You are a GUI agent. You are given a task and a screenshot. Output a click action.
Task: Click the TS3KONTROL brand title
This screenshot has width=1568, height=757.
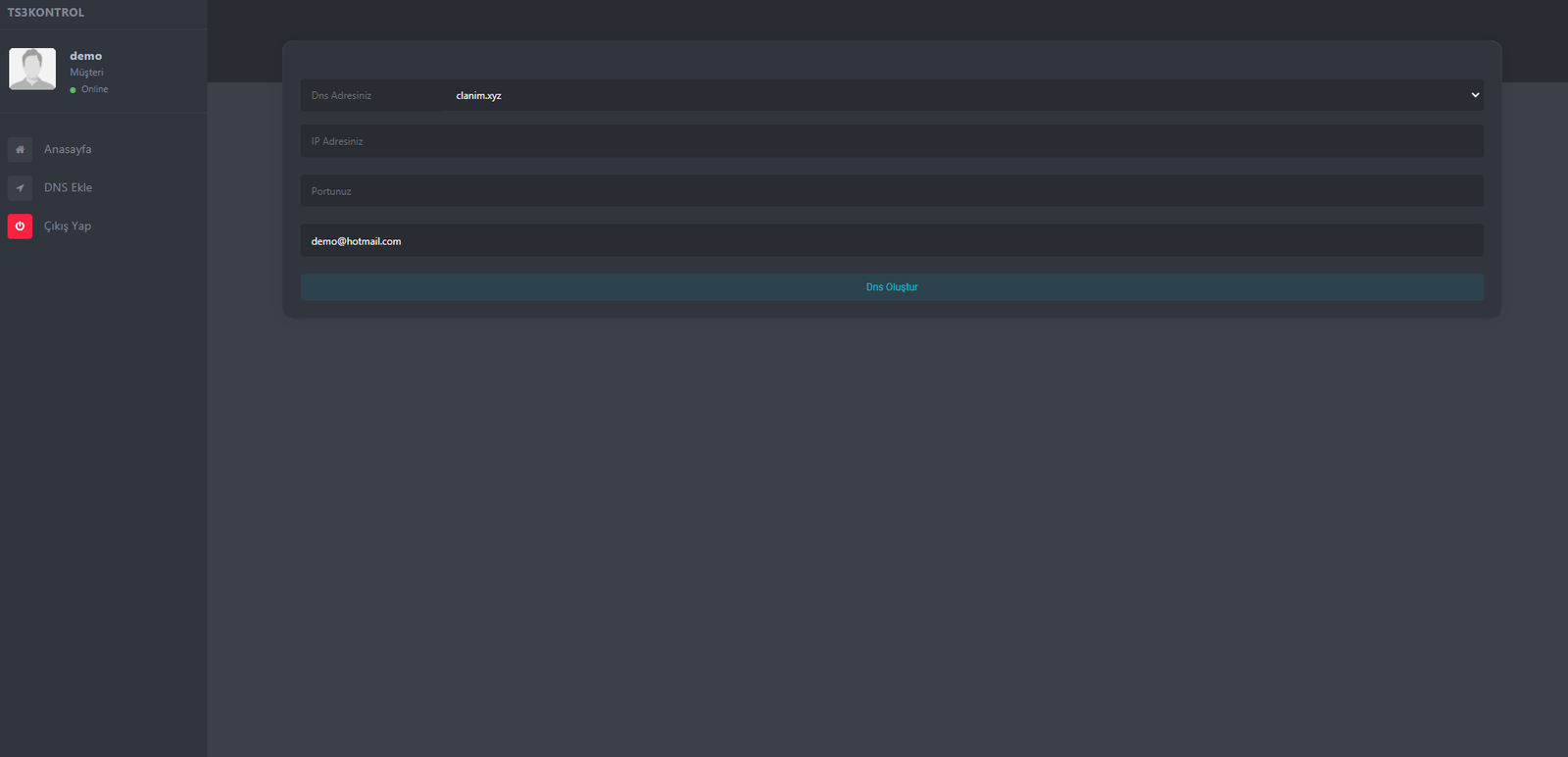pyautogui.click(x=46, y=13)
